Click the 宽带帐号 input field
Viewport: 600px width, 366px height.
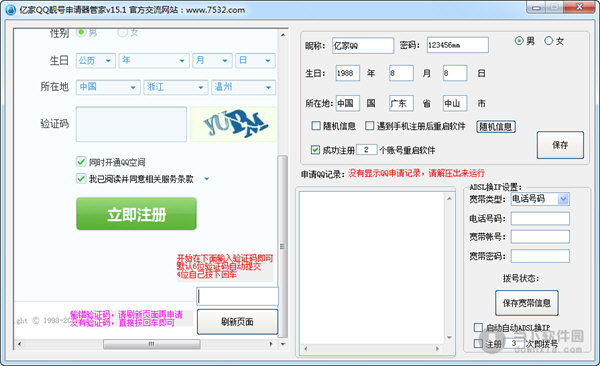coord(540,237)
